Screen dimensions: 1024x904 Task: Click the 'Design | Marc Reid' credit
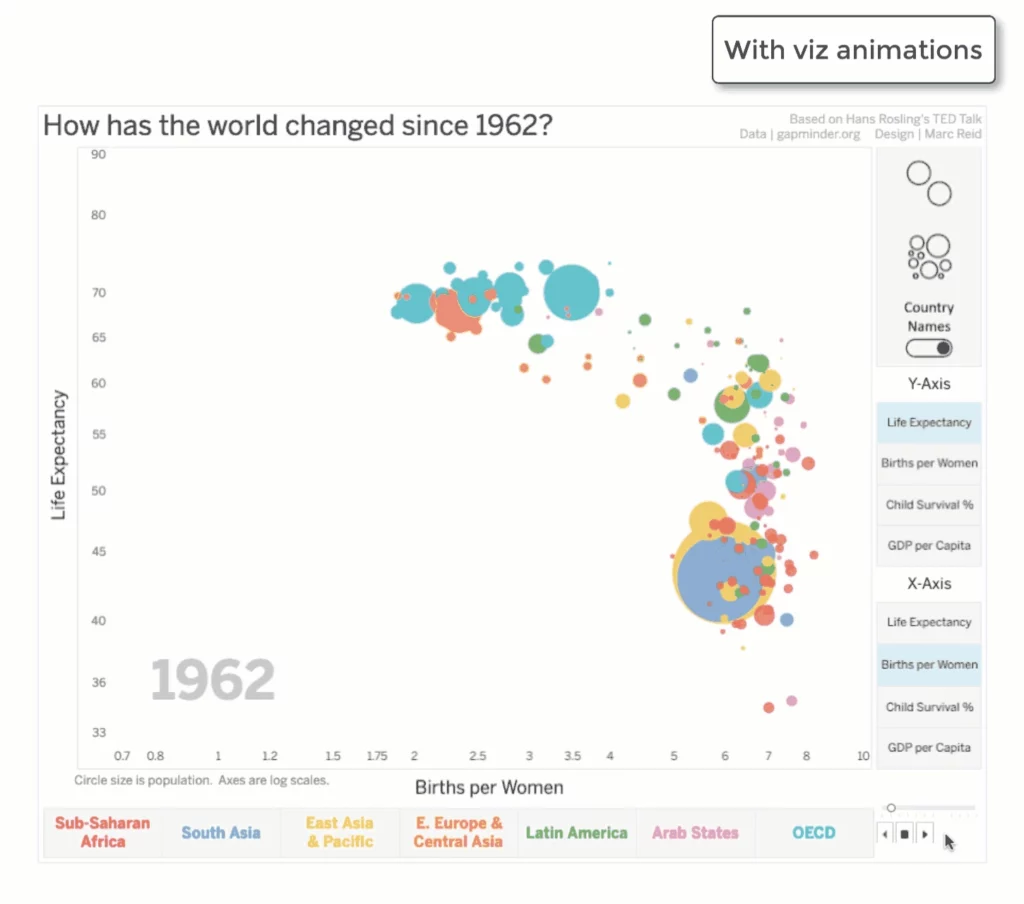[928, 134]
